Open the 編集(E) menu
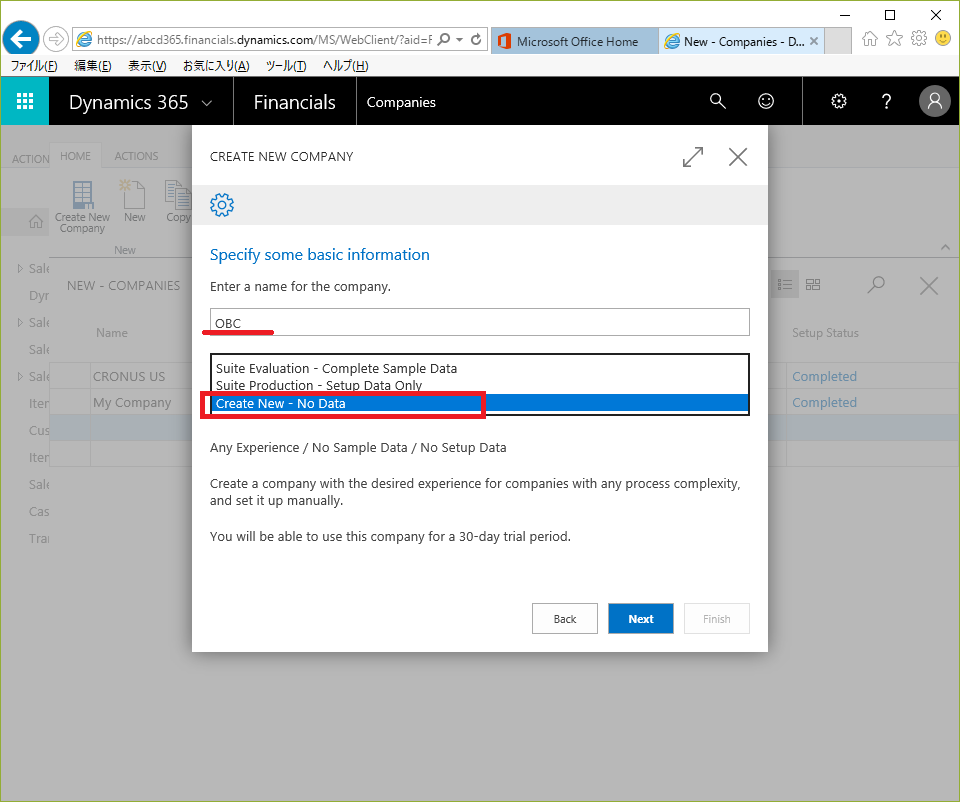Screen dimensions: 960x802 (92, 66)
